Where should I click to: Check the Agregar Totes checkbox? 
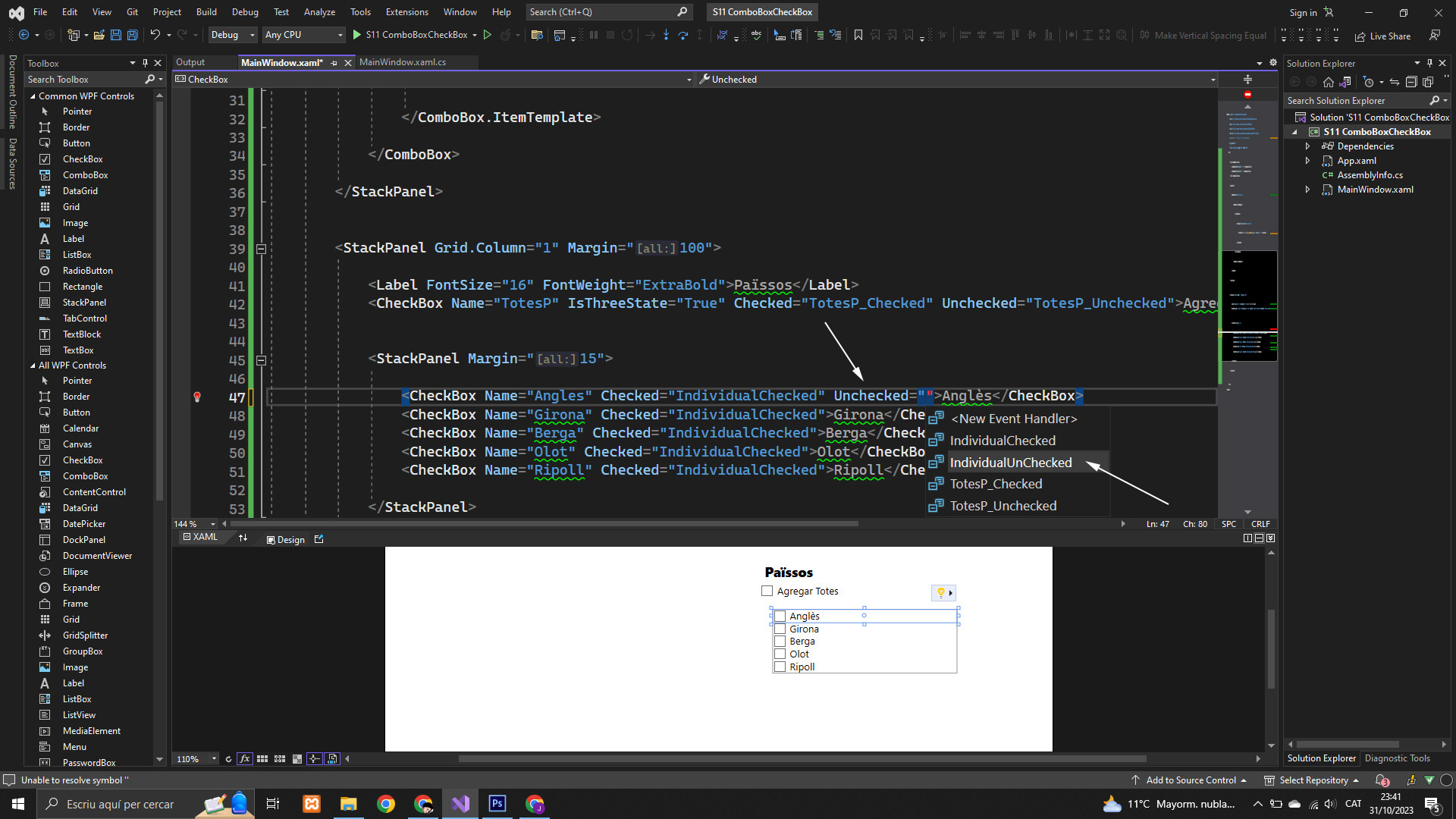(767, 591)
